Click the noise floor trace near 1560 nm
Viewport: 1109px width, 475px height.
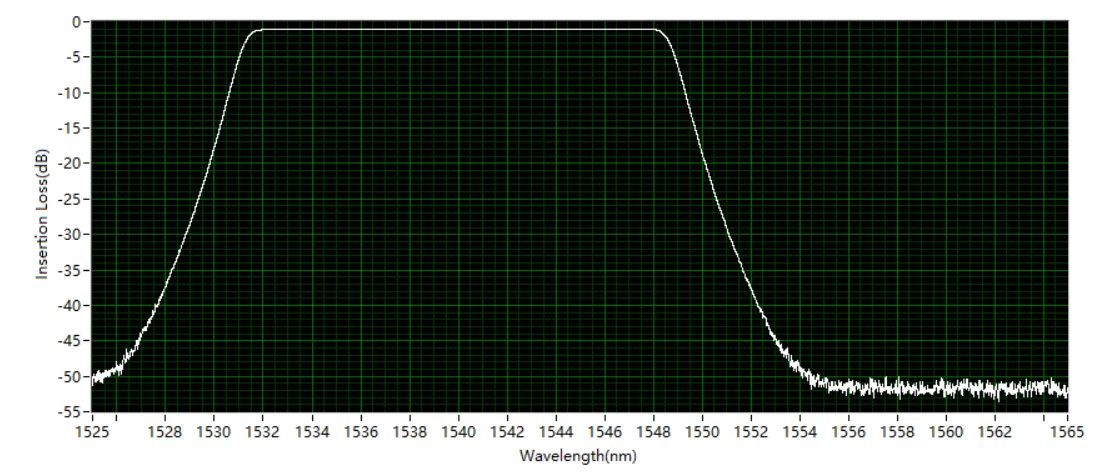point(946,387)
